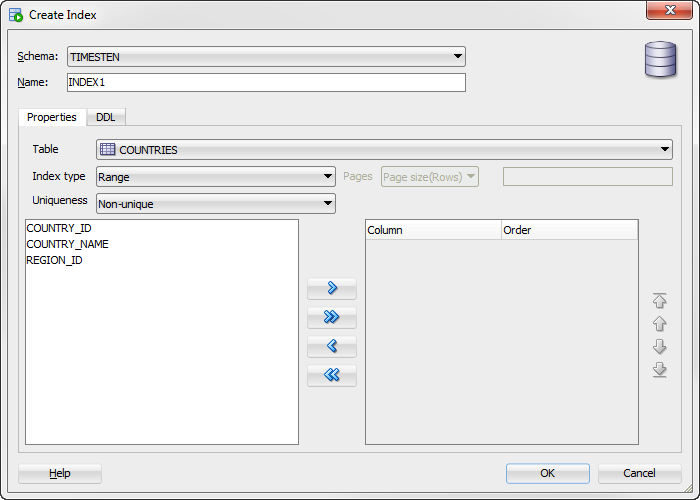This screenshot has height=500, width=700.
Task: Move column up one position arrow
Action: [659, 324]
